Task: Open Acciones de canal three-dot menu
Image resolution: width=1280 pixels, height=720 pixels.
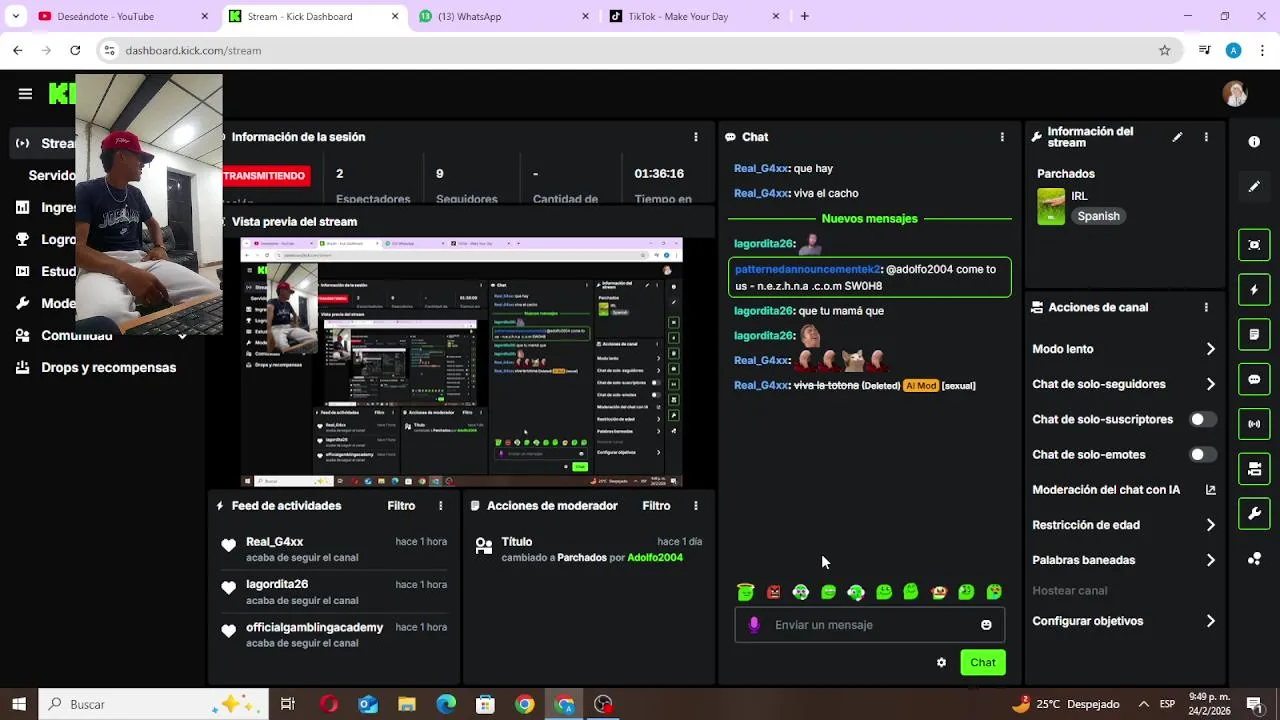Action: [1206, 308]
